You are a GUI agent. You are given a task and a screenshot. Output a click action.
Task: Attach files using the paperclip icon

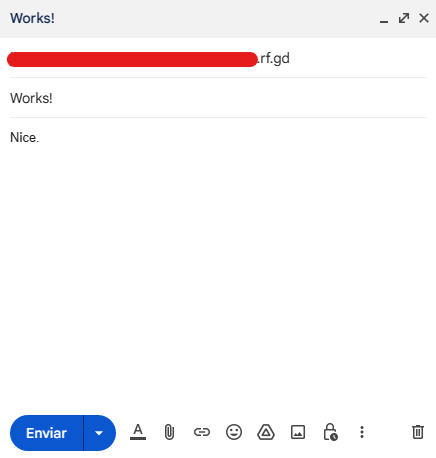169,432
